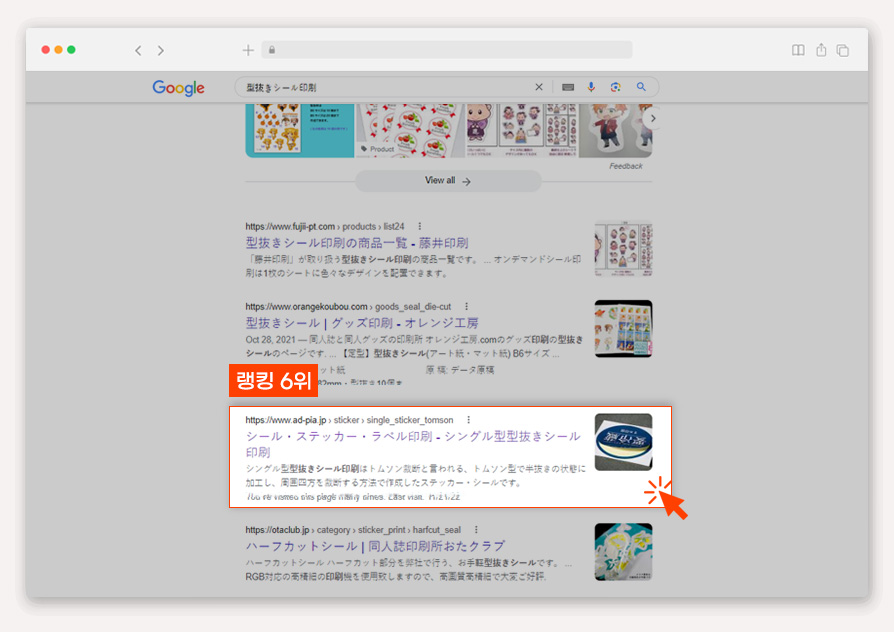Click the share icon in the browser toolbar

[x=821, y=50]
